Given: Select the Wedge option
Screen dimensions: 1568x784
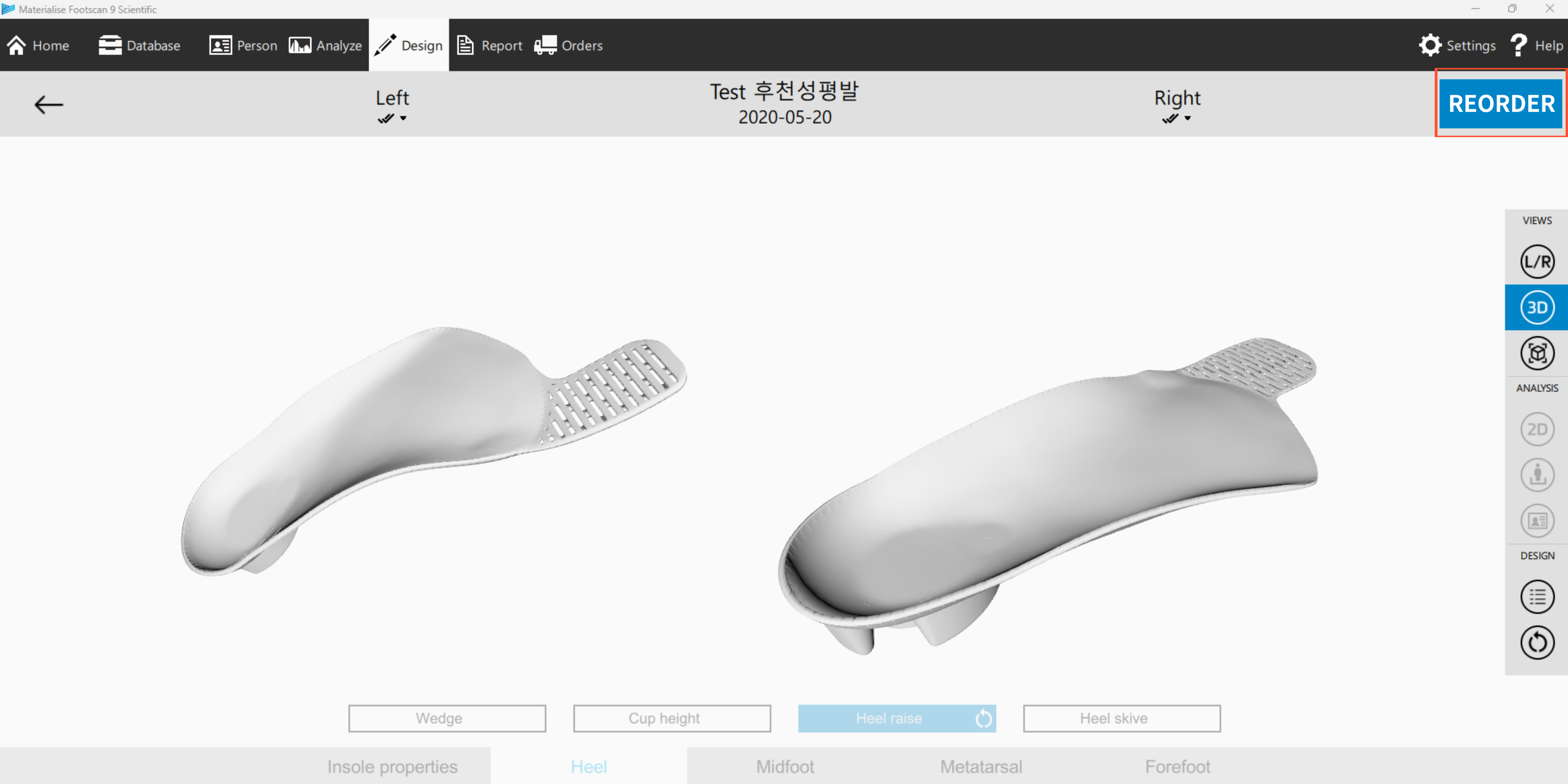Looking at the screenshot, I should coord(447,718).
